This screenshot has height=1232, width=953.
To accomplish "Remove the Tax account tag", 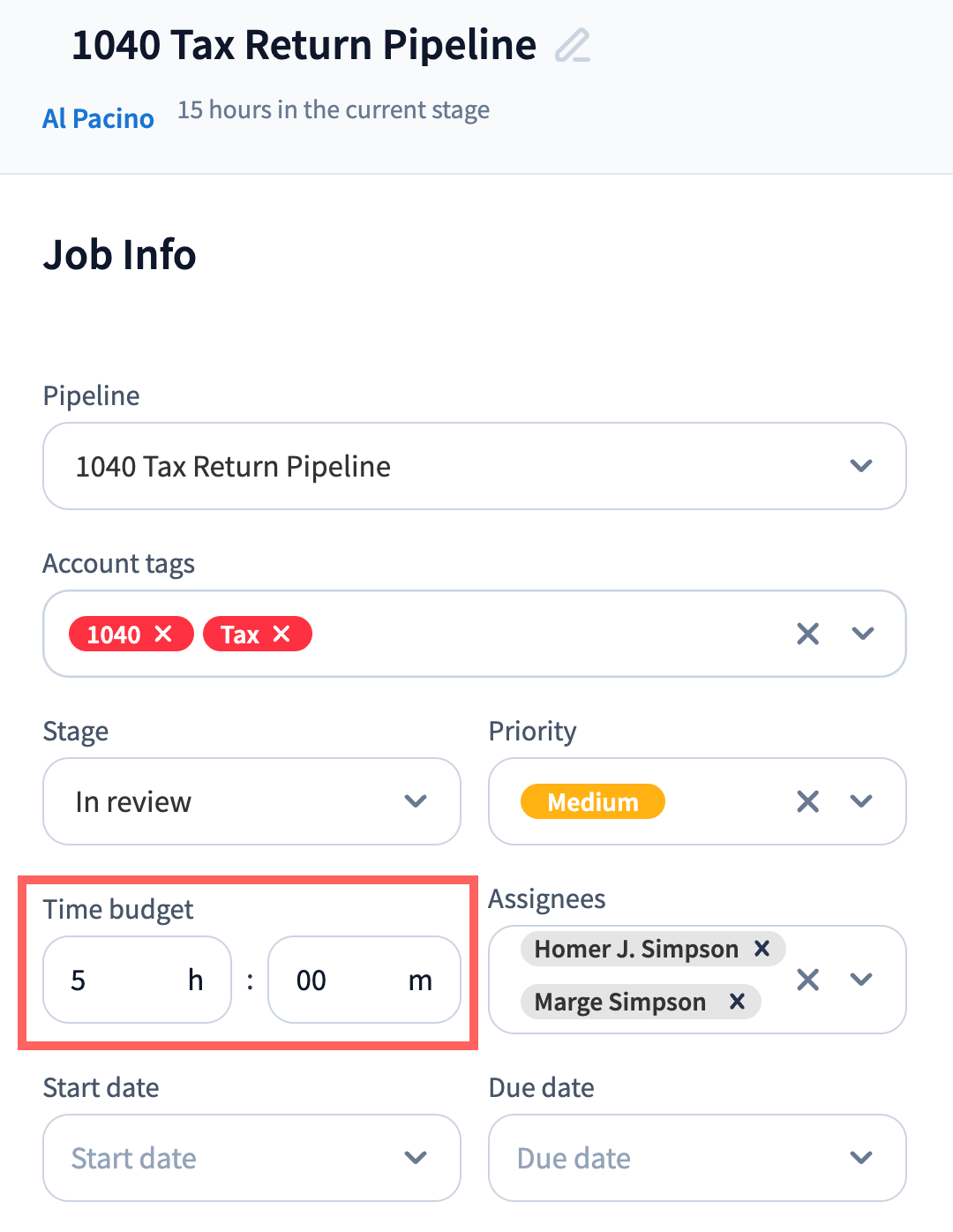I will click(x=281, y=634).
